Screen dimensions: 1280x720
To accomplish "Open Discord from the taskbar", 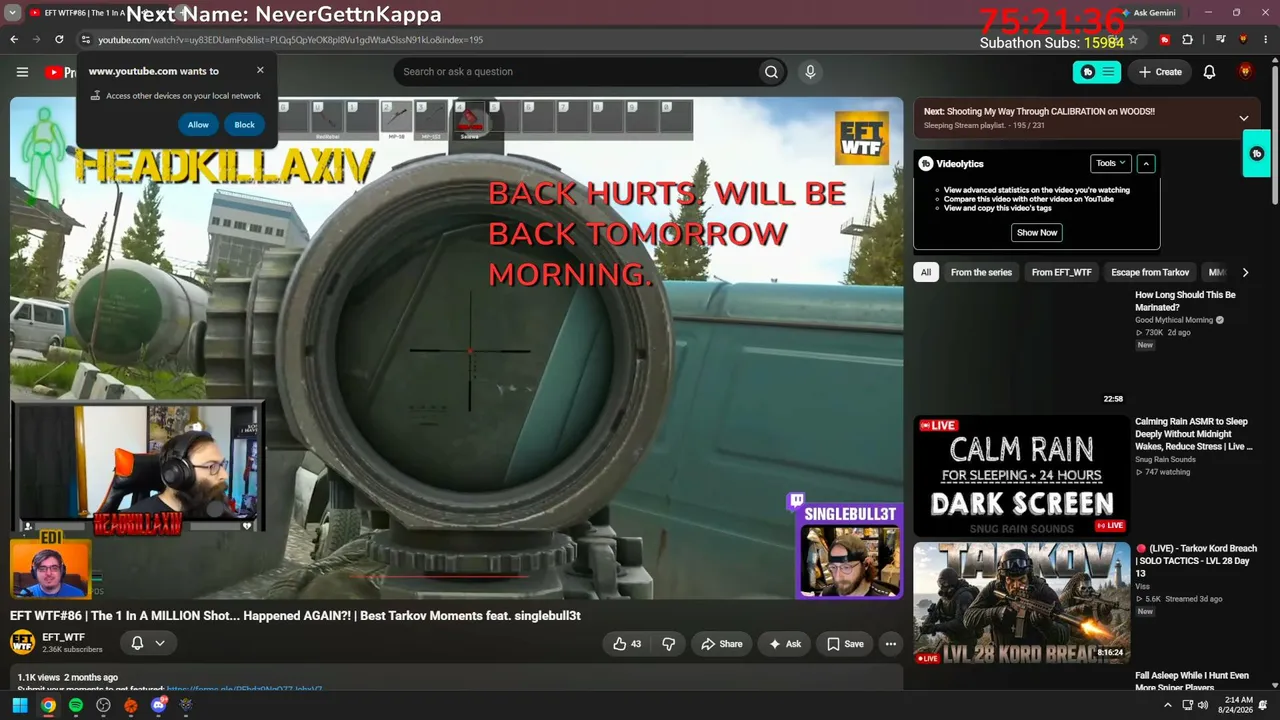I will click(x=158, y=706).
